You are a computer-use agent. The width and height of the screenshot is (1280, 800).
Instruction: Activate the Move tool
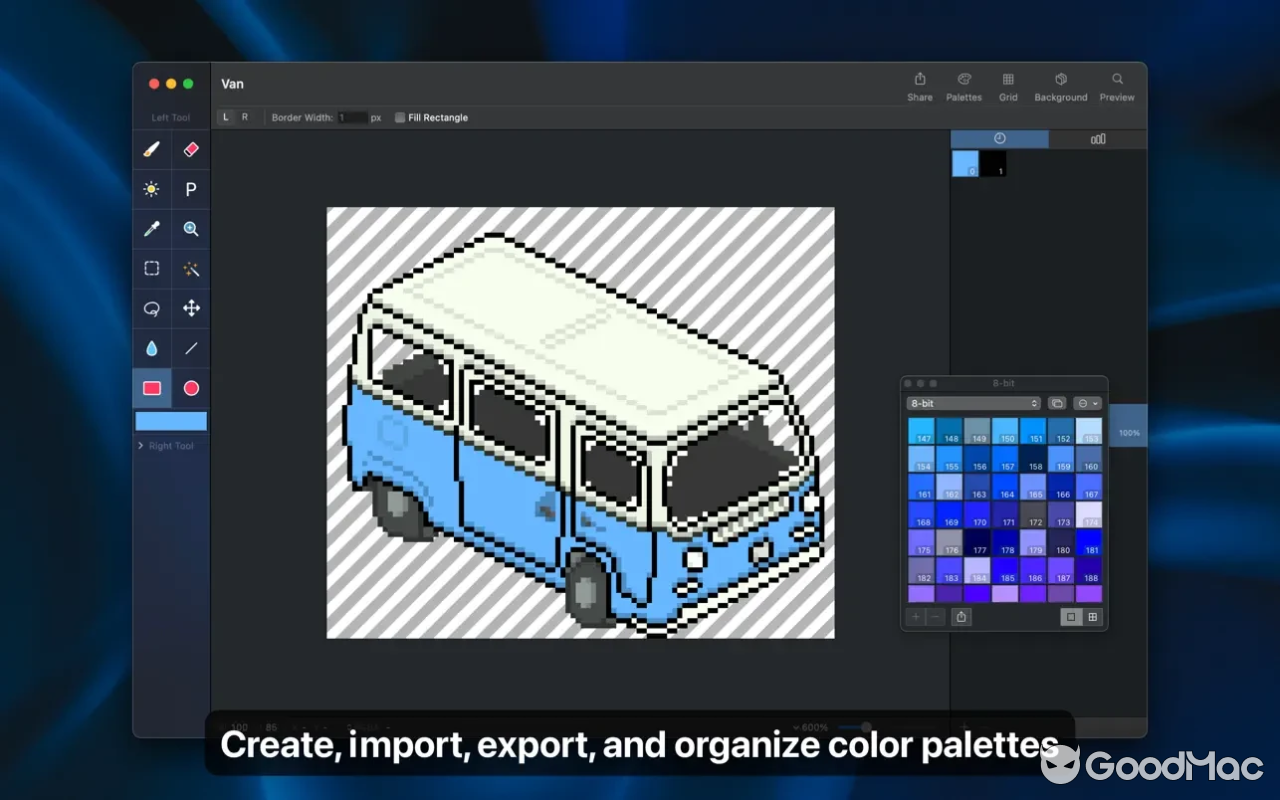point(190,309)
